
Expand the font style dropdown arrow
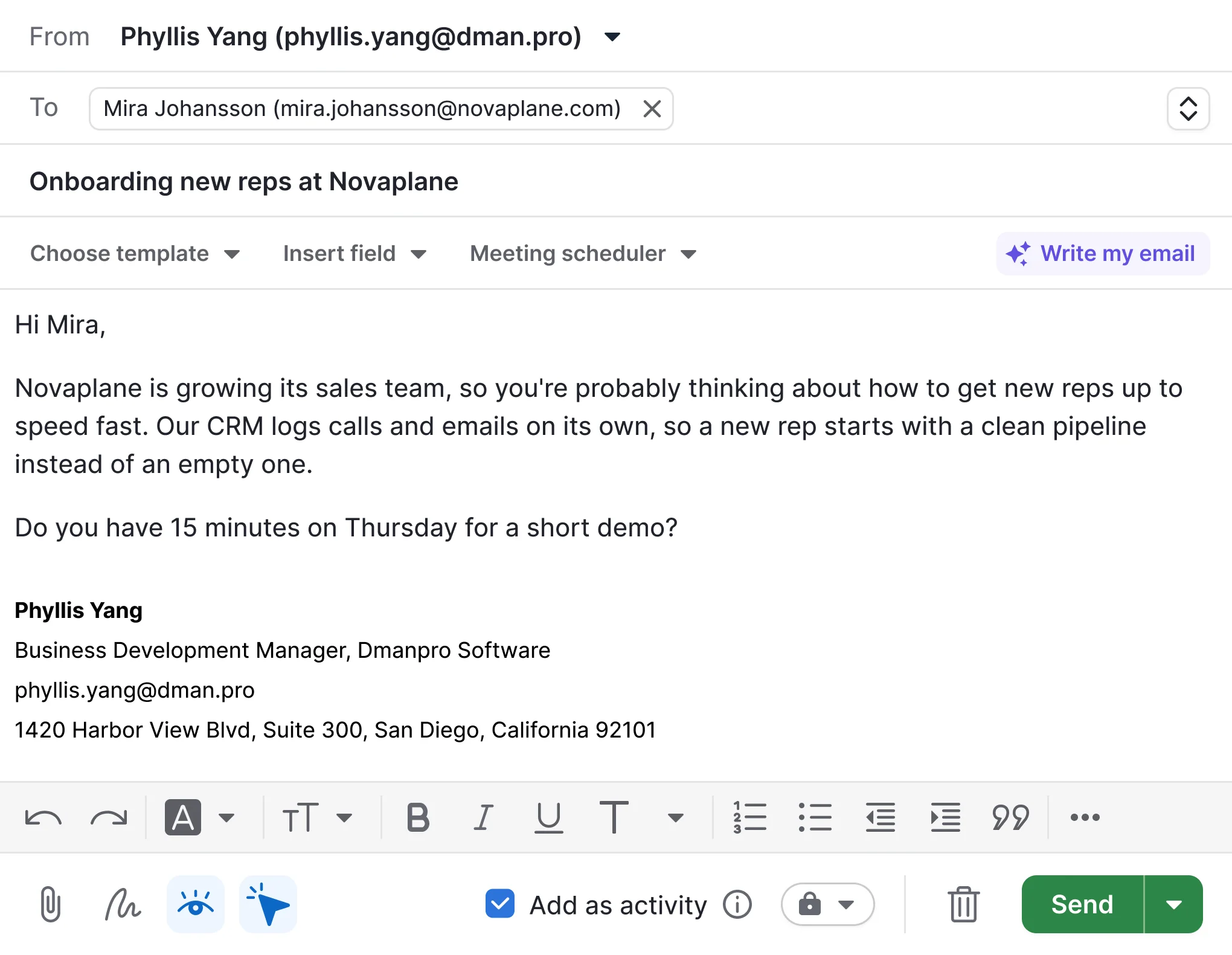pyautogui.click(x=675, y=818)
